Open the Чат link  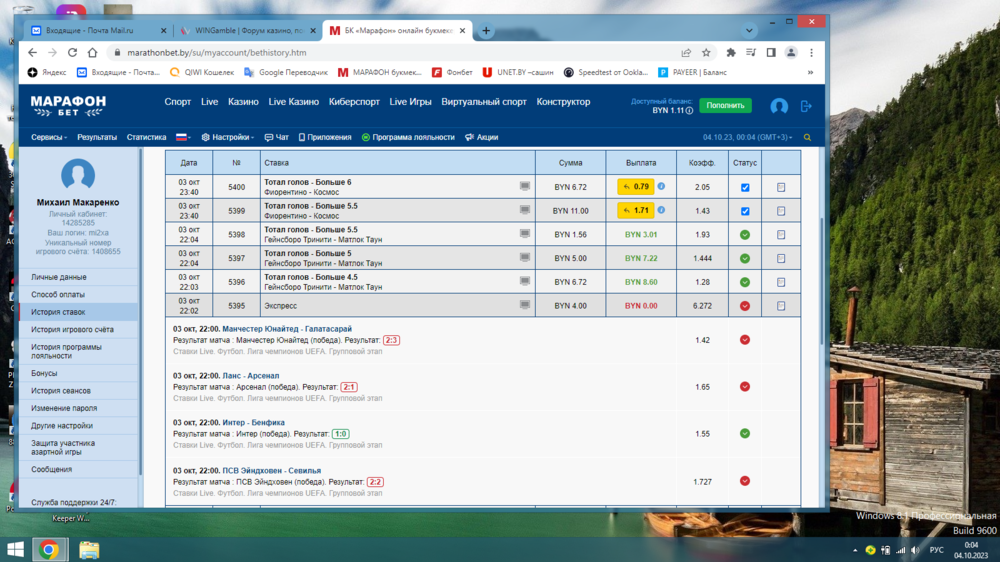(277, 137)
